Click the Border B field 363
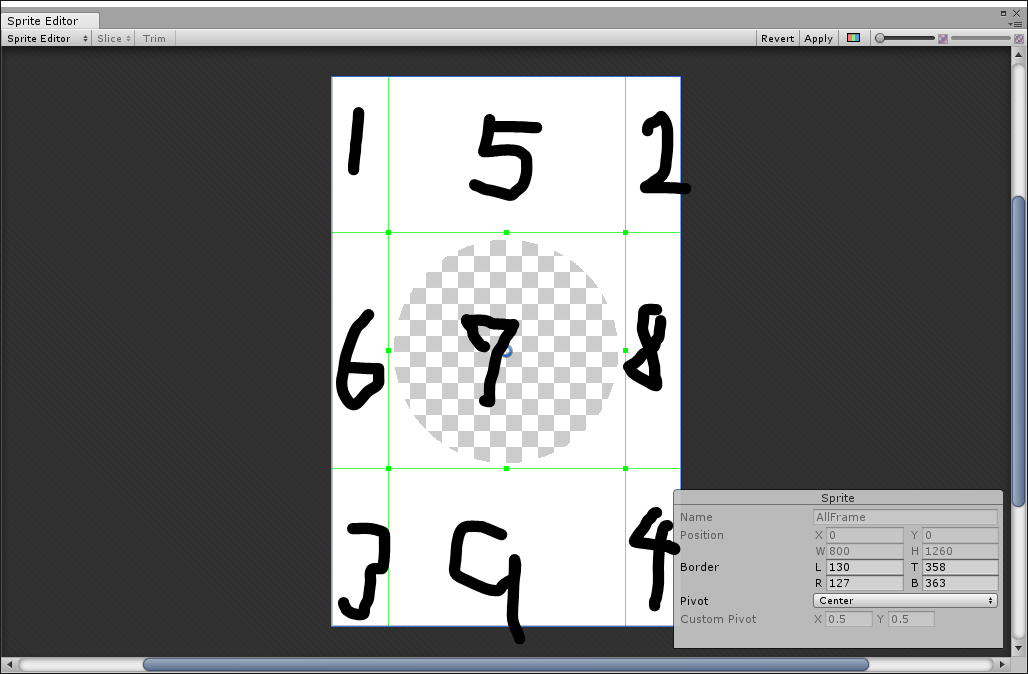The image size is (1028, 674). [960, 583]
